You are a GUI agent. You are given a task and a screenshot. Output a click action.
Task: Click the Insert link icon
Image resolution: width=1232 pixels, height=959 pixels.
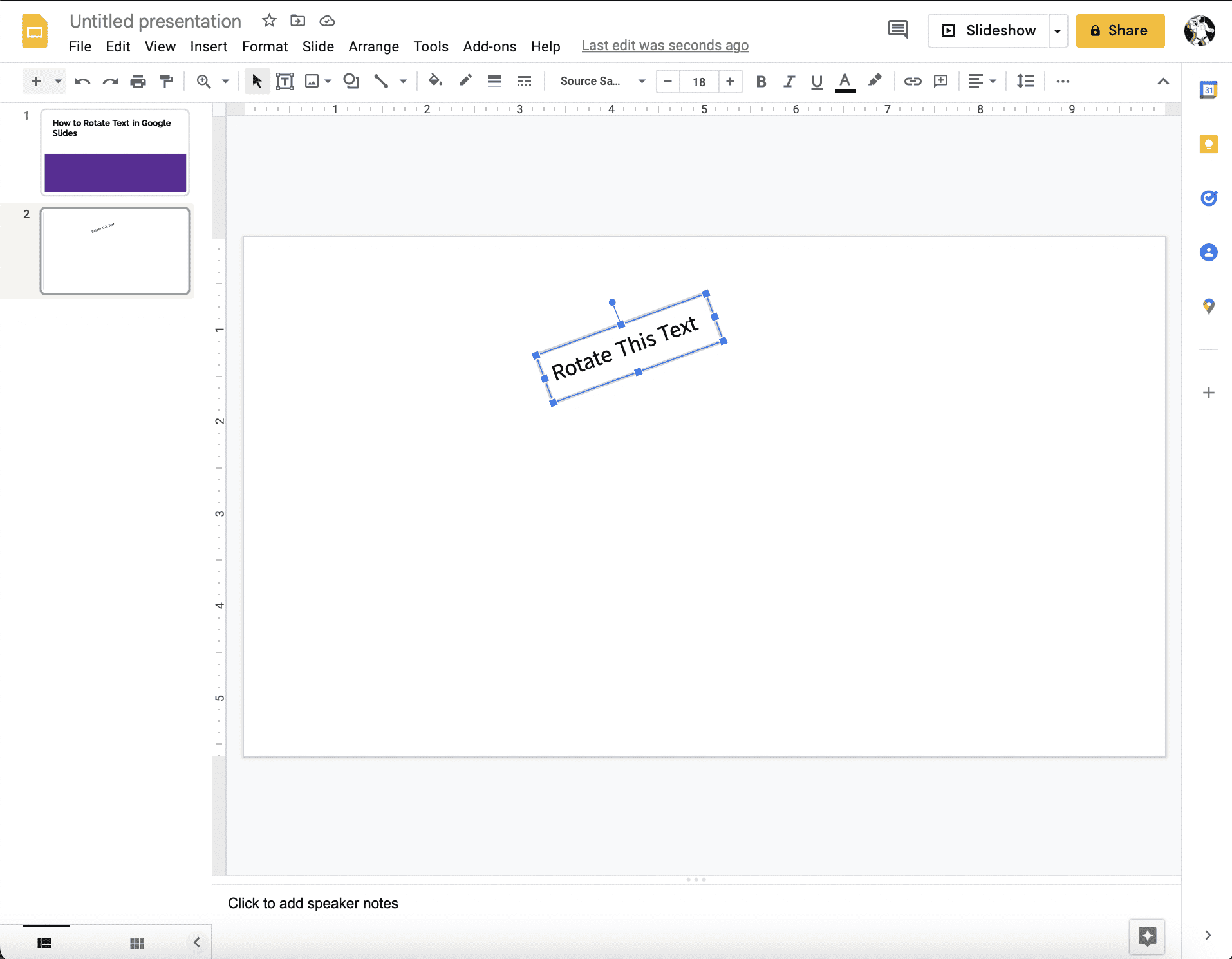[x=913, y=81]
